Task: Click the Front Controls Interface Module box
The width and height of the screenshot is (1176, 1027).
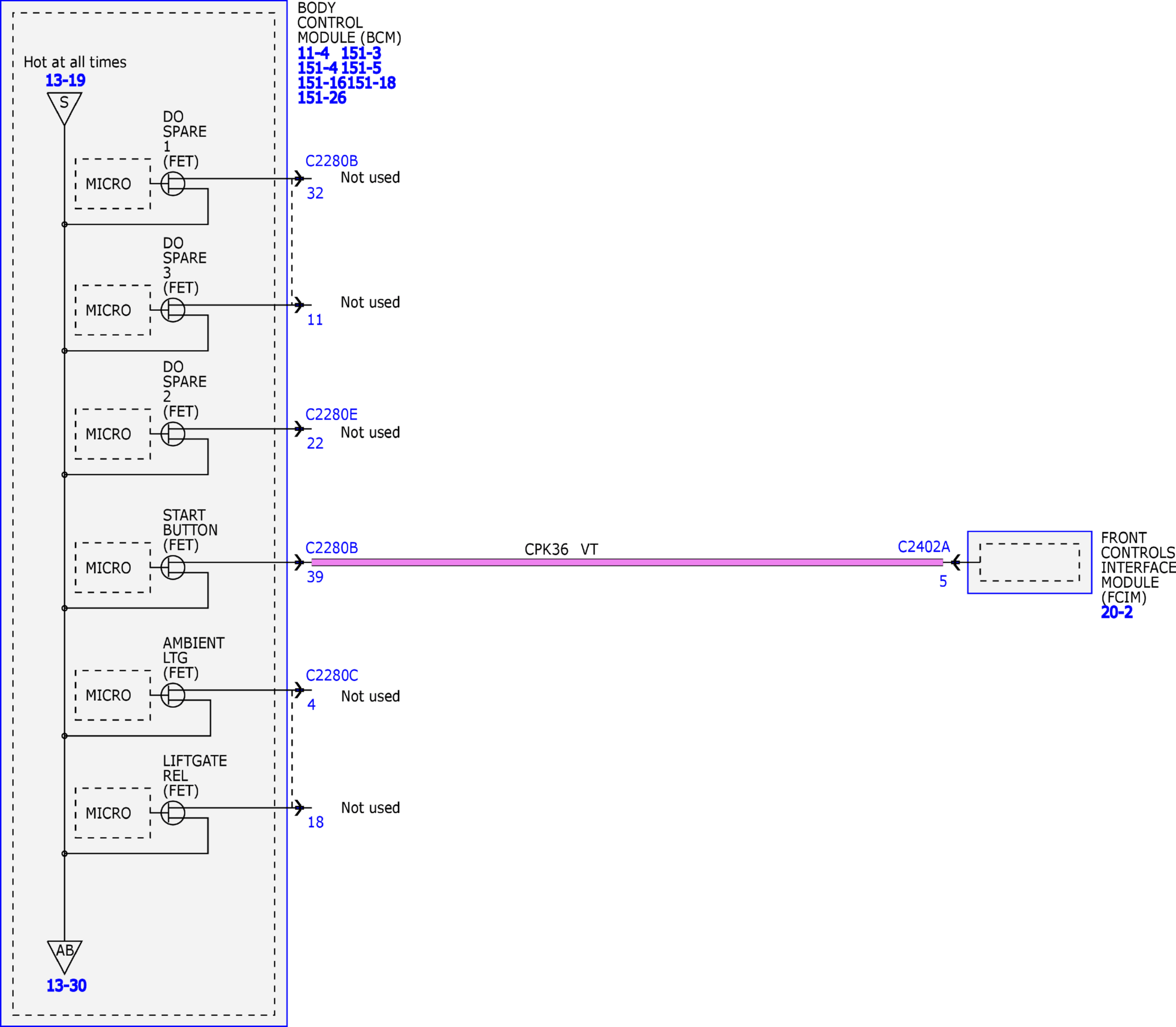Action: point(1029,562)
